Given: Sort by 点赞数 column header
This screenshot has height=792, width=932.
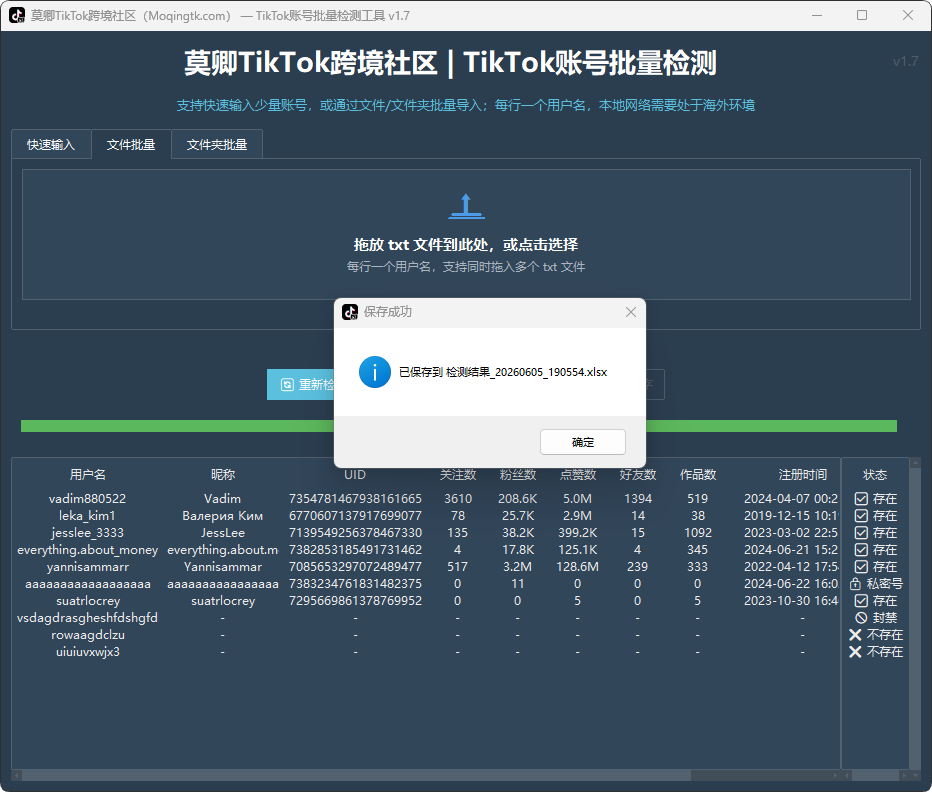Looking at the screenshot, I should tap(578, 474).
